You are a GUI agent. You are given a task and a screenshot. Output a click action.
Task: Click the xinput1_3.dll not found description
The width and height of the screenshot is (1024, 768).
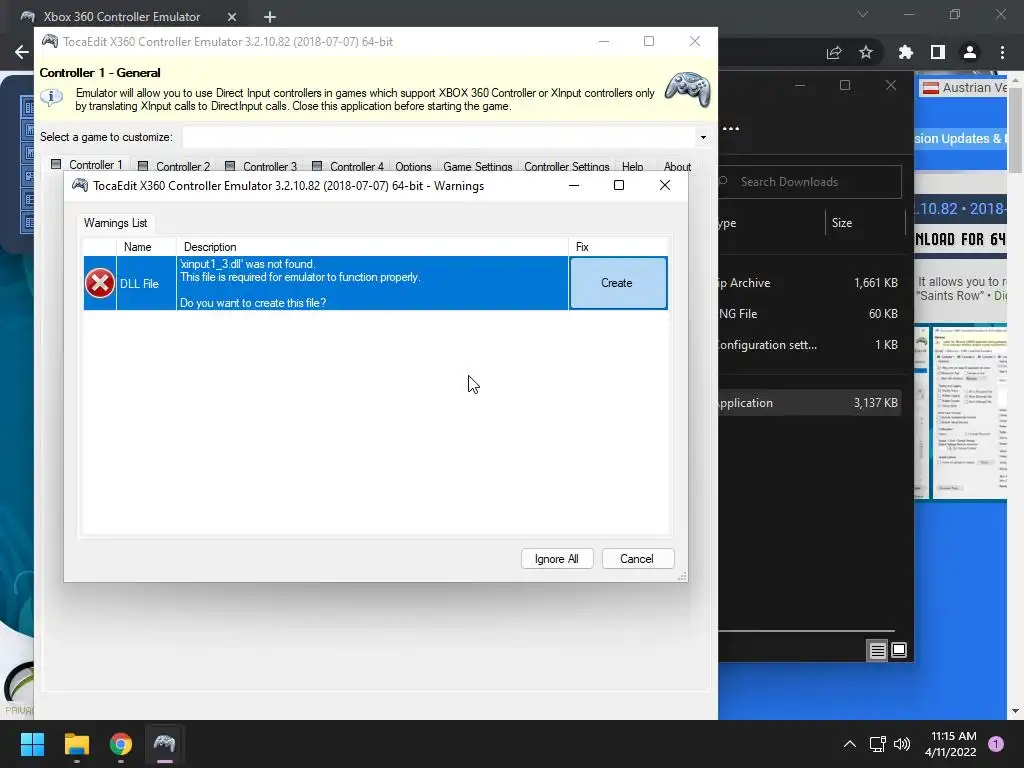[372, 283]
